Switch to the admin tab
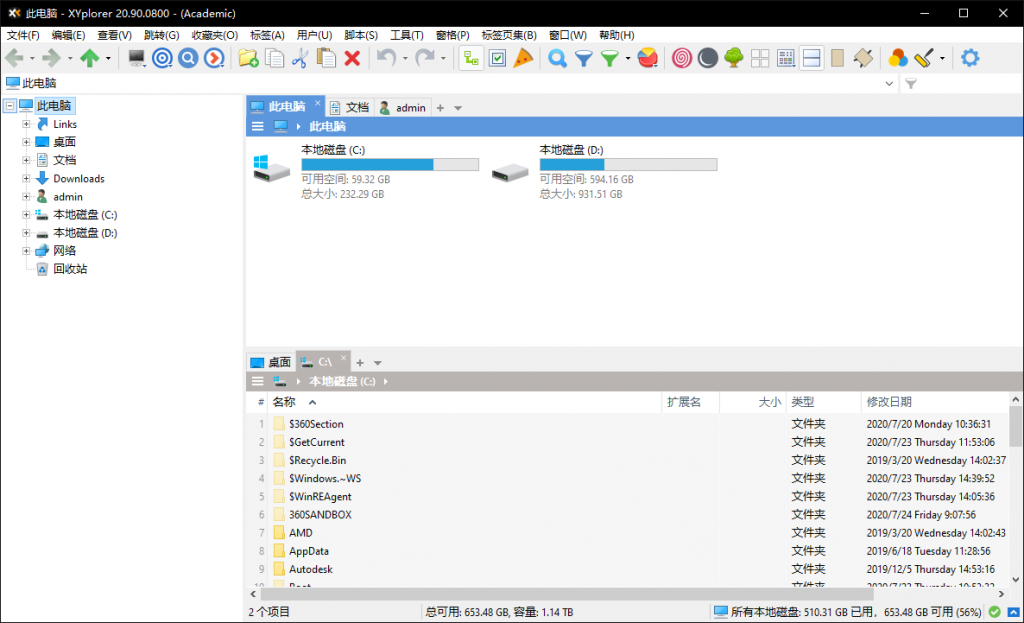The height and width of the screenshot is (623, 1024). [x=403, y=108]
